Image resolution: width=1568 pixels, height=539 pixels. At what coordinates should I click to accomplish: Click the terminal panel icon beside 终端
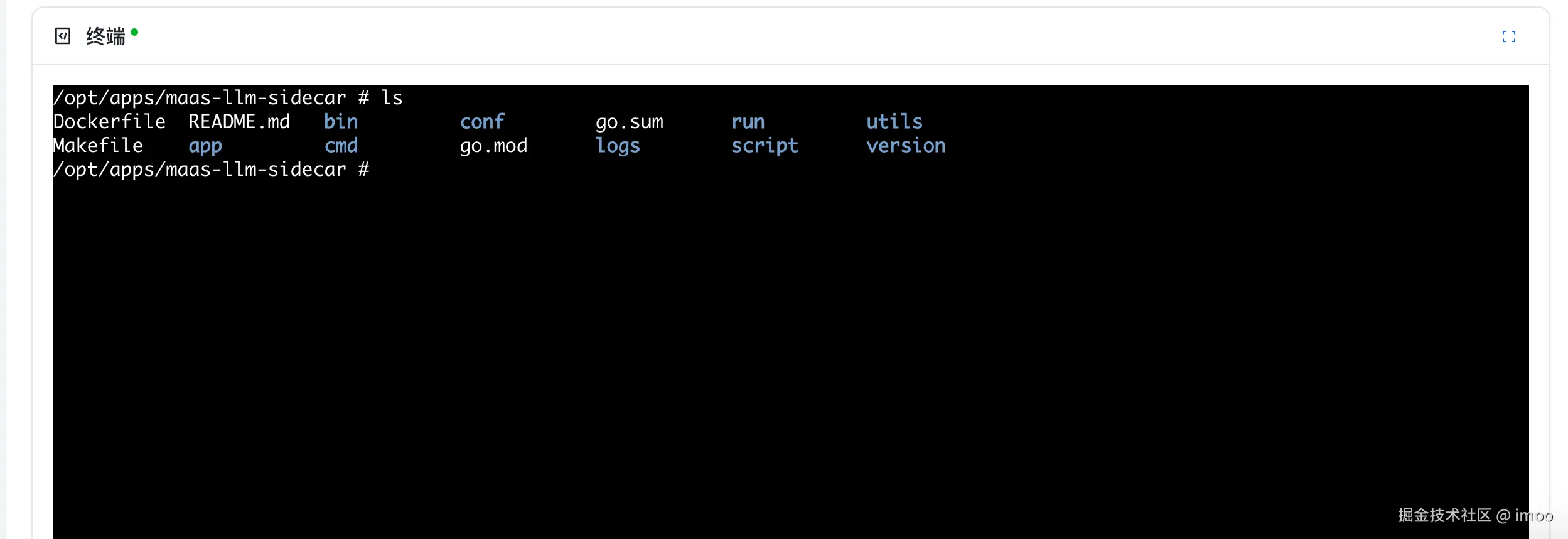pyautogui.click(x=63, y=36)
